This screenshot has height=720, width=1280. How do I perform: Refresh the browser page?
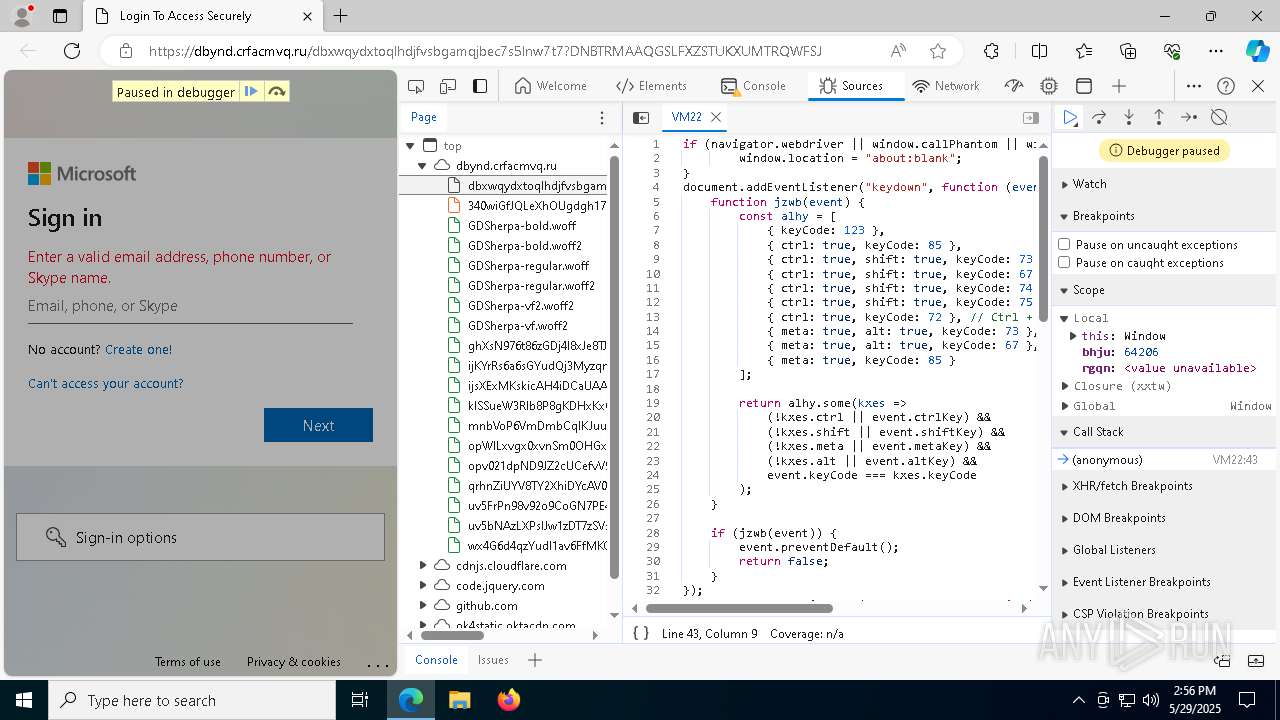click(x=72, y=51)
